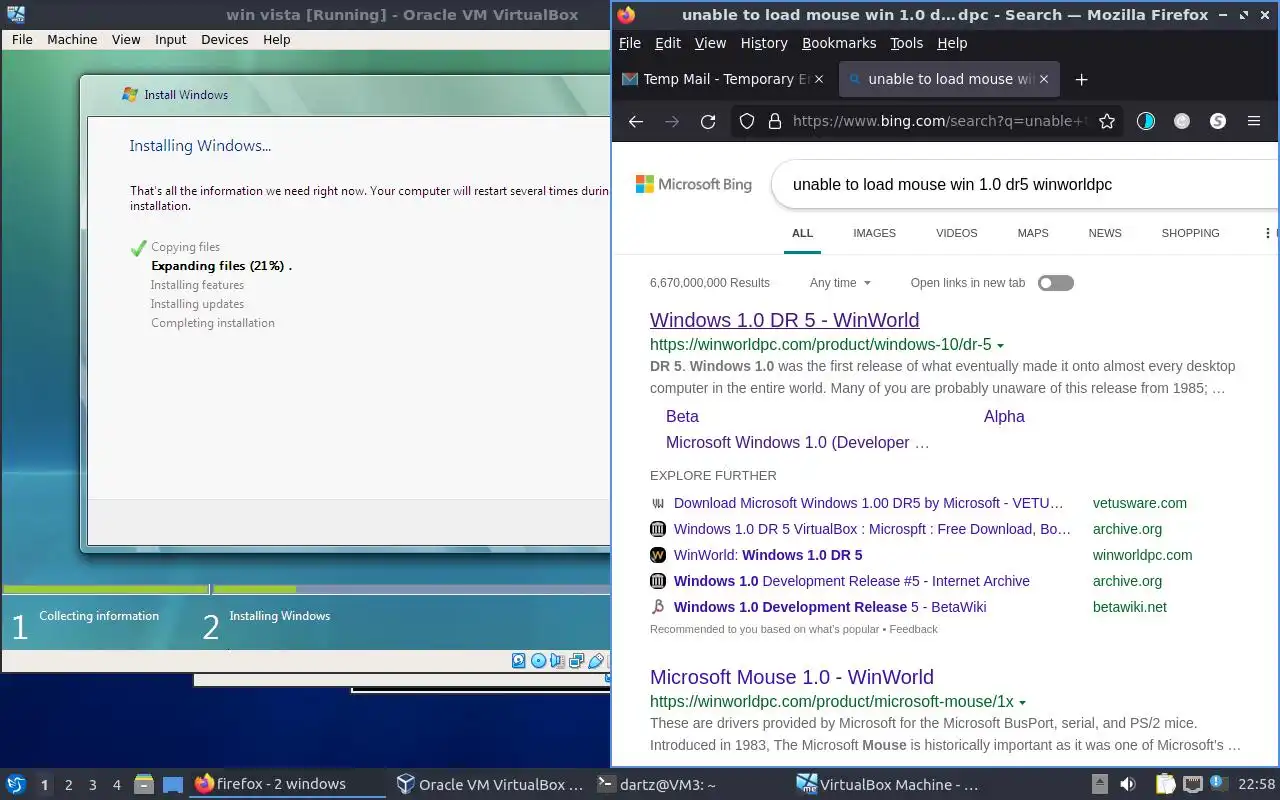The height and width of the screenshot is (800, 1280).
Task: Click VirtualBox network status icon
Action: (577, 660)
